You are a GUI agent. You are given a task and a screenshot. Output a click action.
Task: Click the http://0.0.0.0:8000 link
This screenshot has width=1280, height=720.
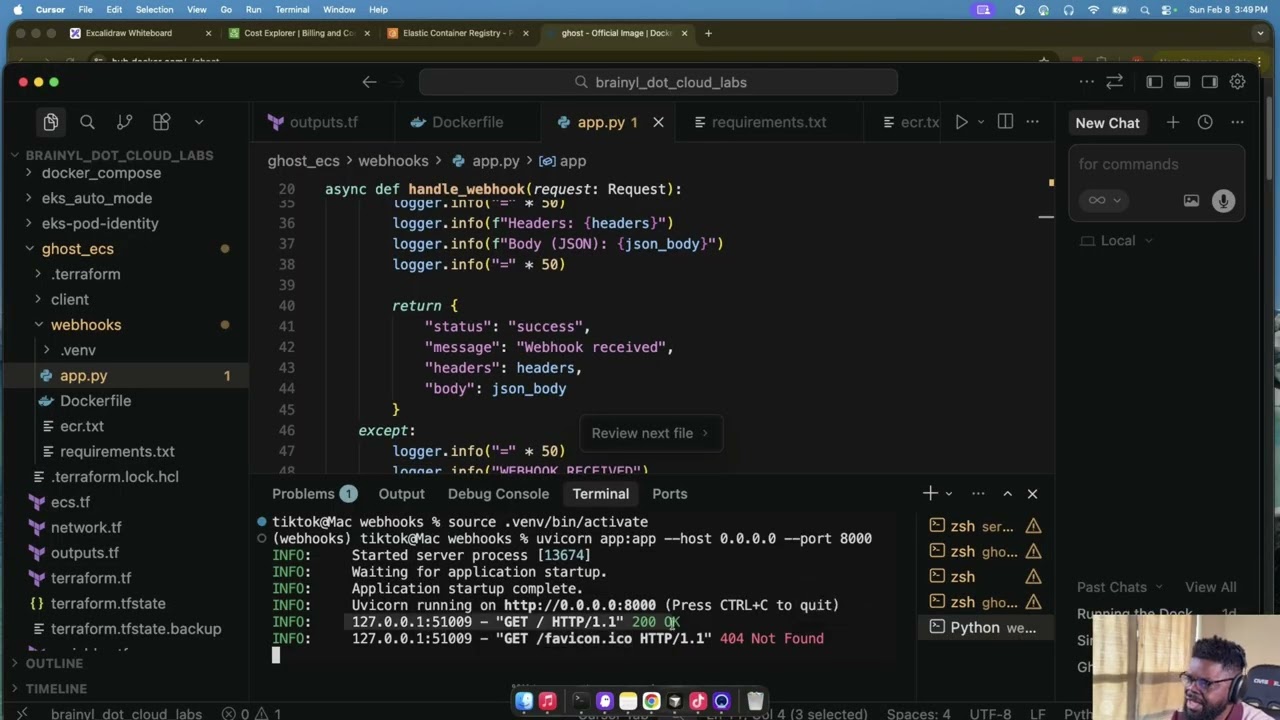click(x=580, y=605)
